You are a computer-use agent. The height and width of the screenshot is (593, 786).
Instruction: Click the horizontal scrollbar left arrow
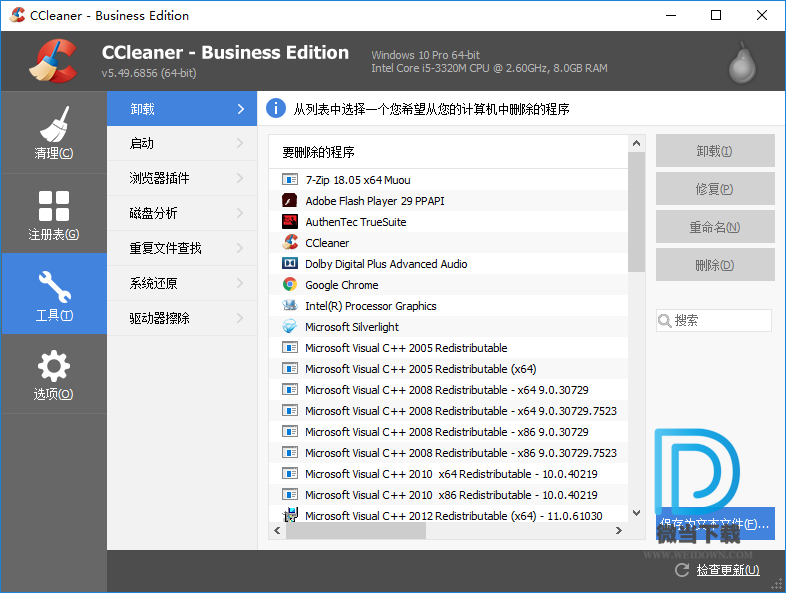coord(277,530)
